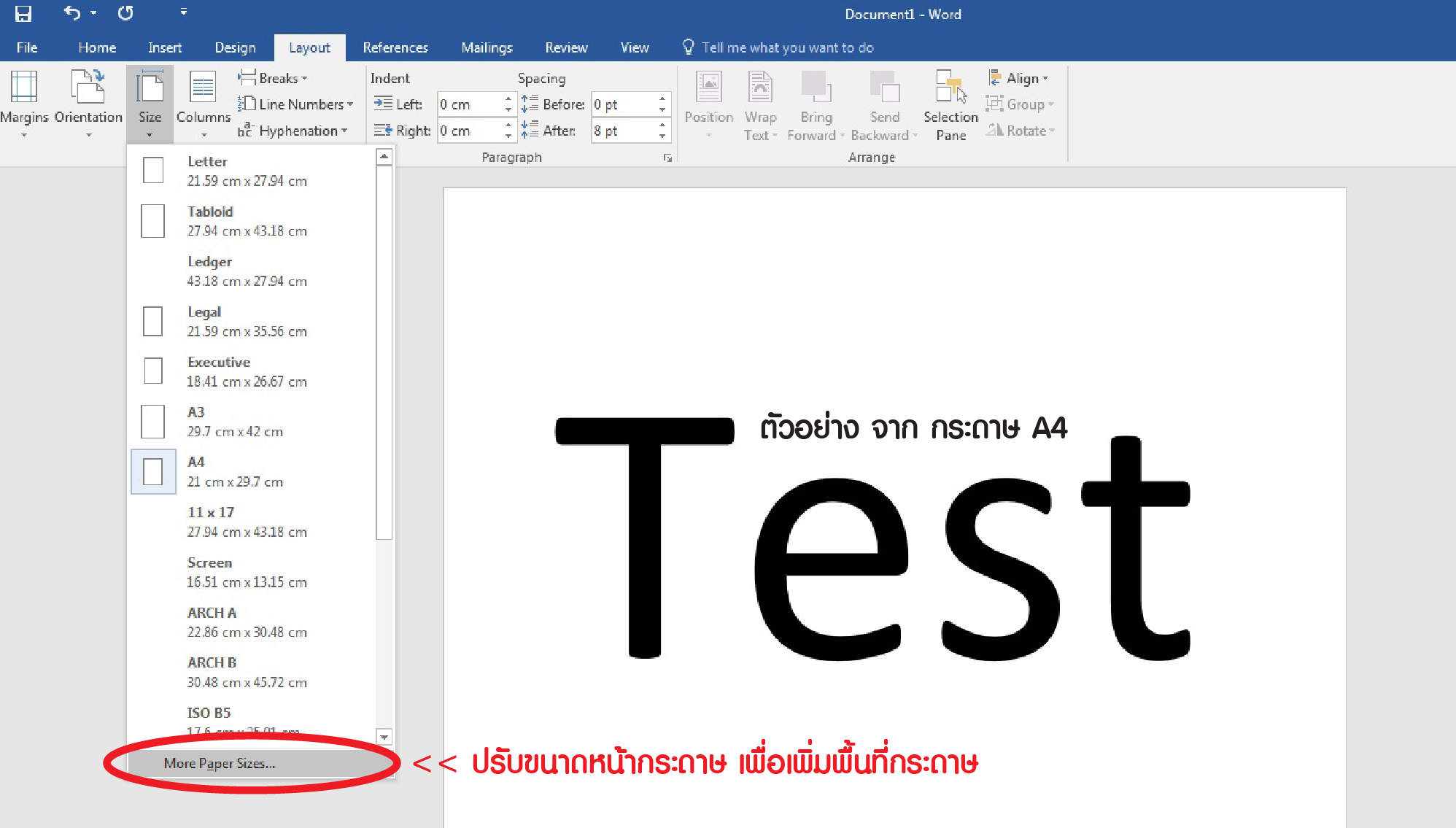The width and height of the screenshot is (1456, 828).
Task: Increase Indent Left with up spinner
Action: tap(508, 98)
